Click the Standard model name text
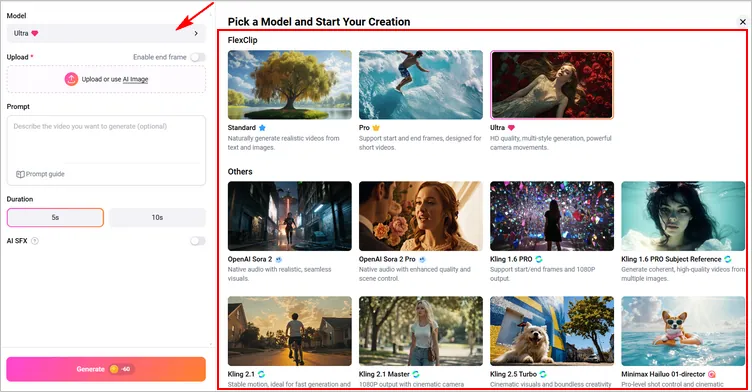 pos(242,128)
